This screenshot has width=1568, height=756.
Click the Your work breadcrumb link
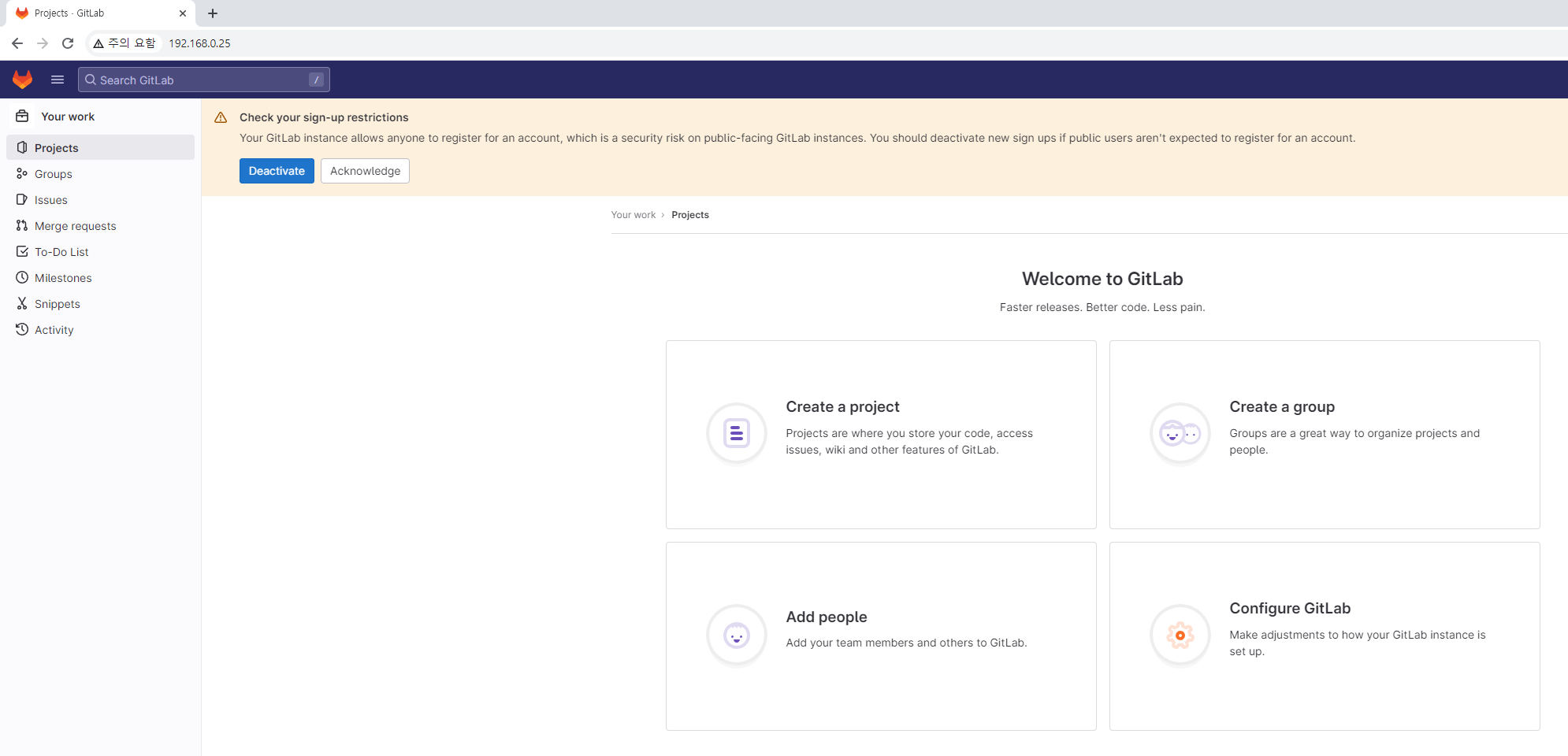(633, 215)
